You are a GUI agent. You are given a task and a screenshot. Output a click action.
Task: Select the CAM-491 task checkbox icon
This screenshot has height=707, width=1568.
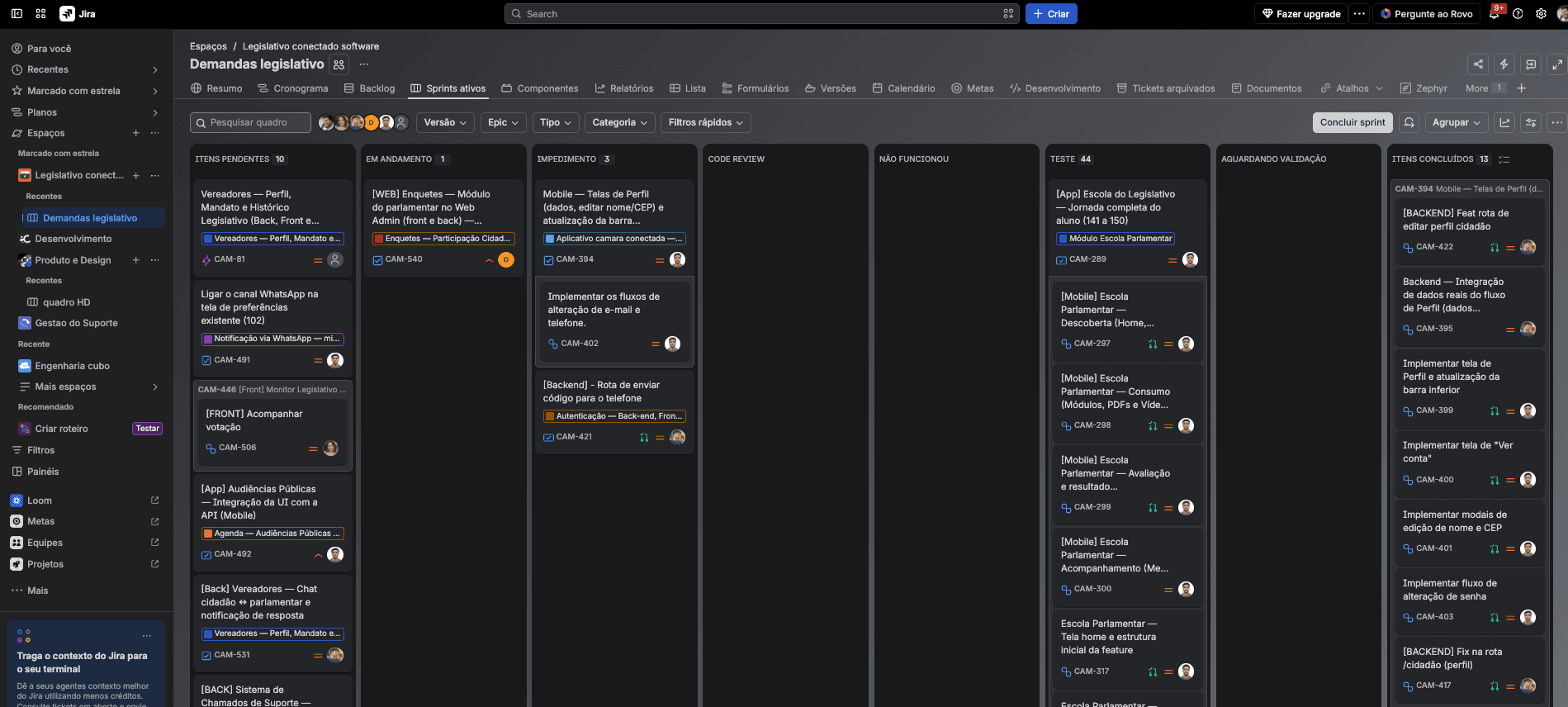click(x=206, y=360)
